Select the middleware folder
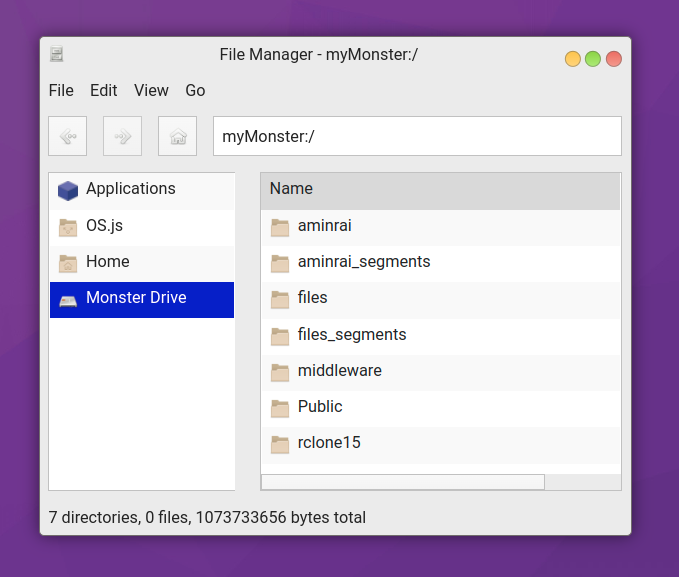679x577 pixels. pos(339,371)
